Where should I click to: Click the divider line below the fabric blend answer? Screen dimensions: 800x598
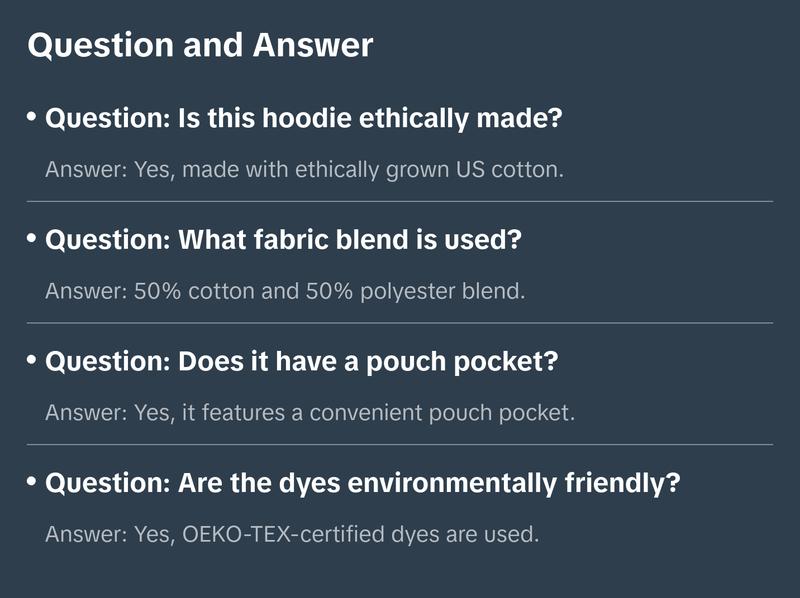point(400,323)
